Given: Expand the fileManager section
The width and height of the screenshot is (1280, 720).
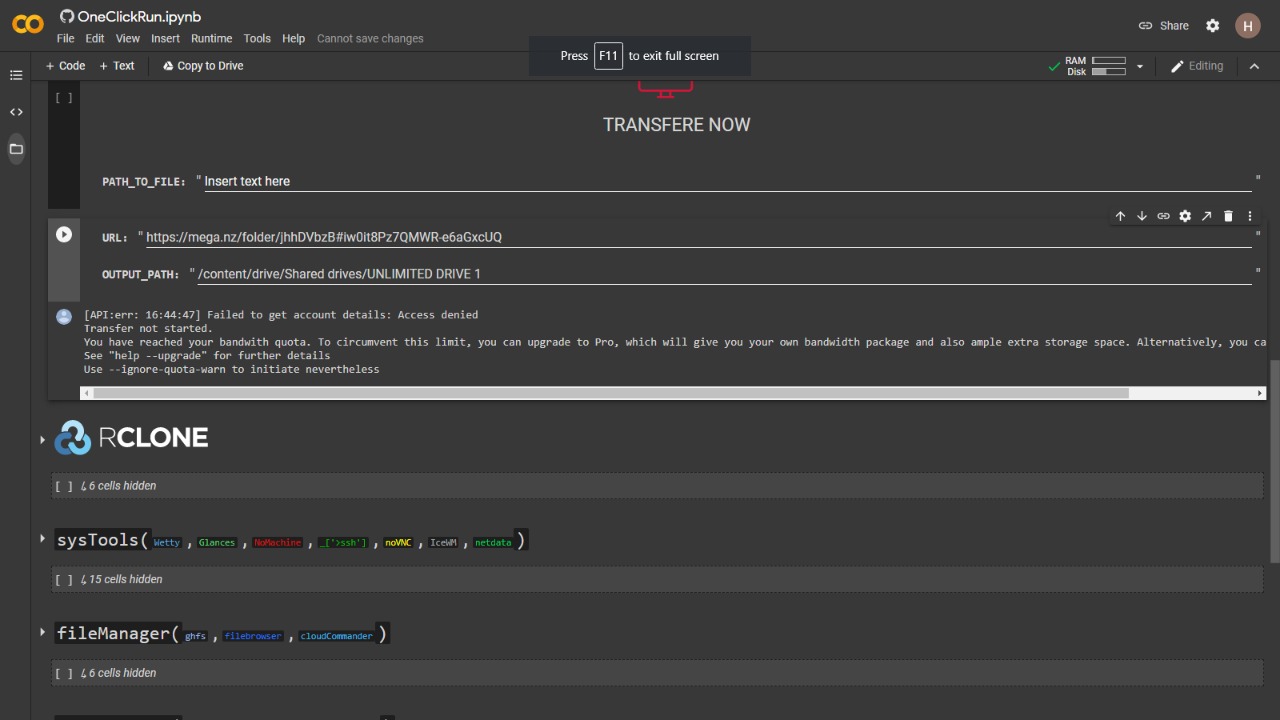Looking at the screenshot, I should (42, 632).
